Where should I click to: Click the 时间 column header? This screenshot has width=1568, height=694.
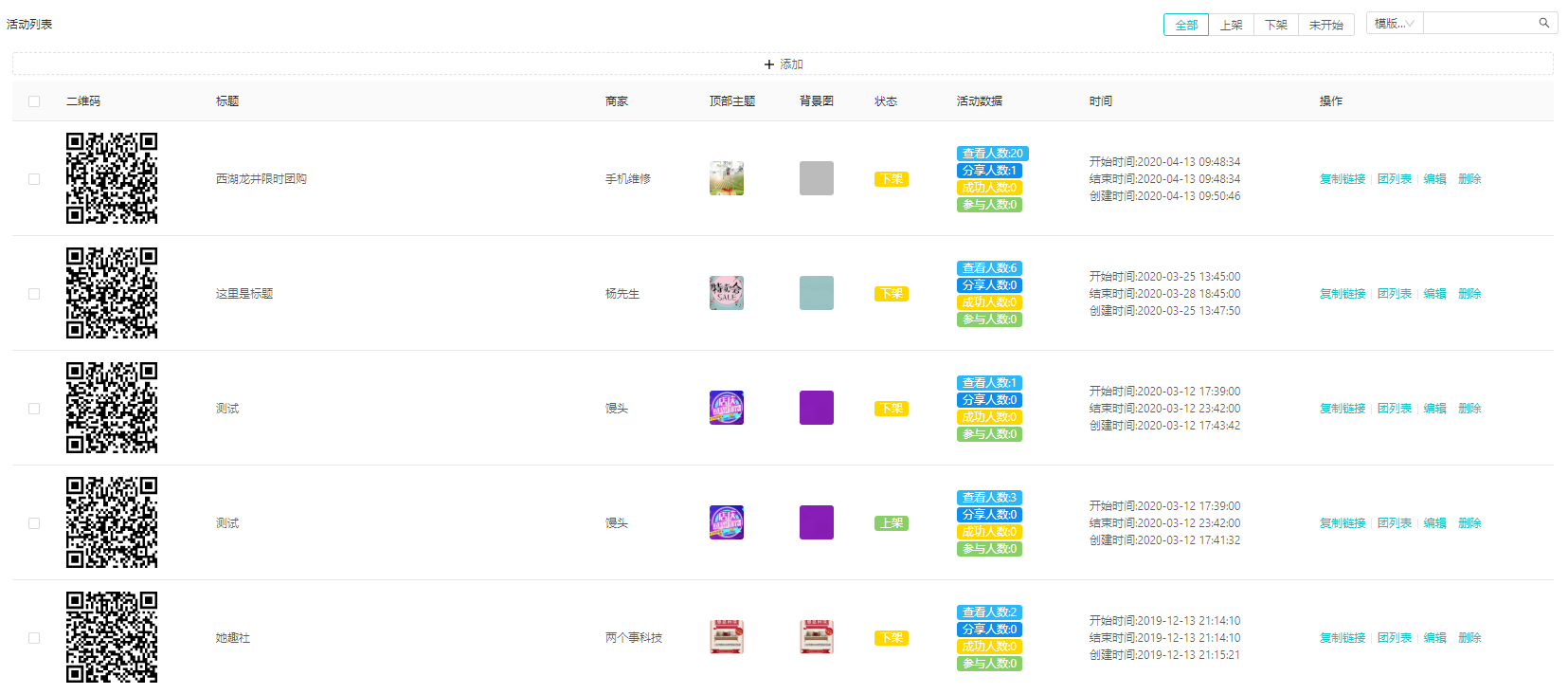1101,101
